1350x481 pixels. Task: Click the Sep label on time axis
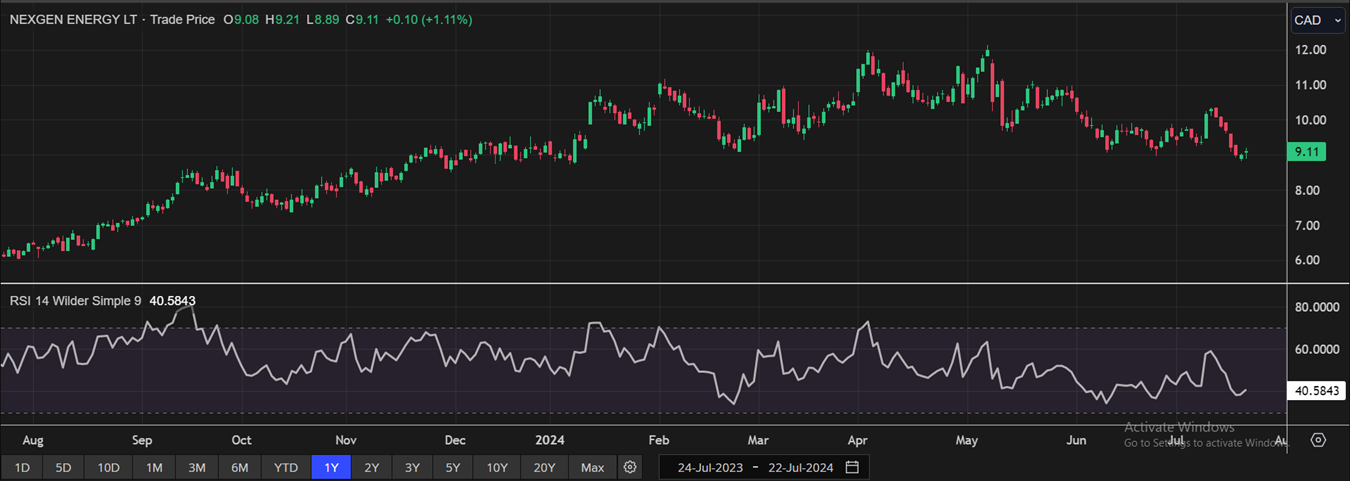(141, 440)
